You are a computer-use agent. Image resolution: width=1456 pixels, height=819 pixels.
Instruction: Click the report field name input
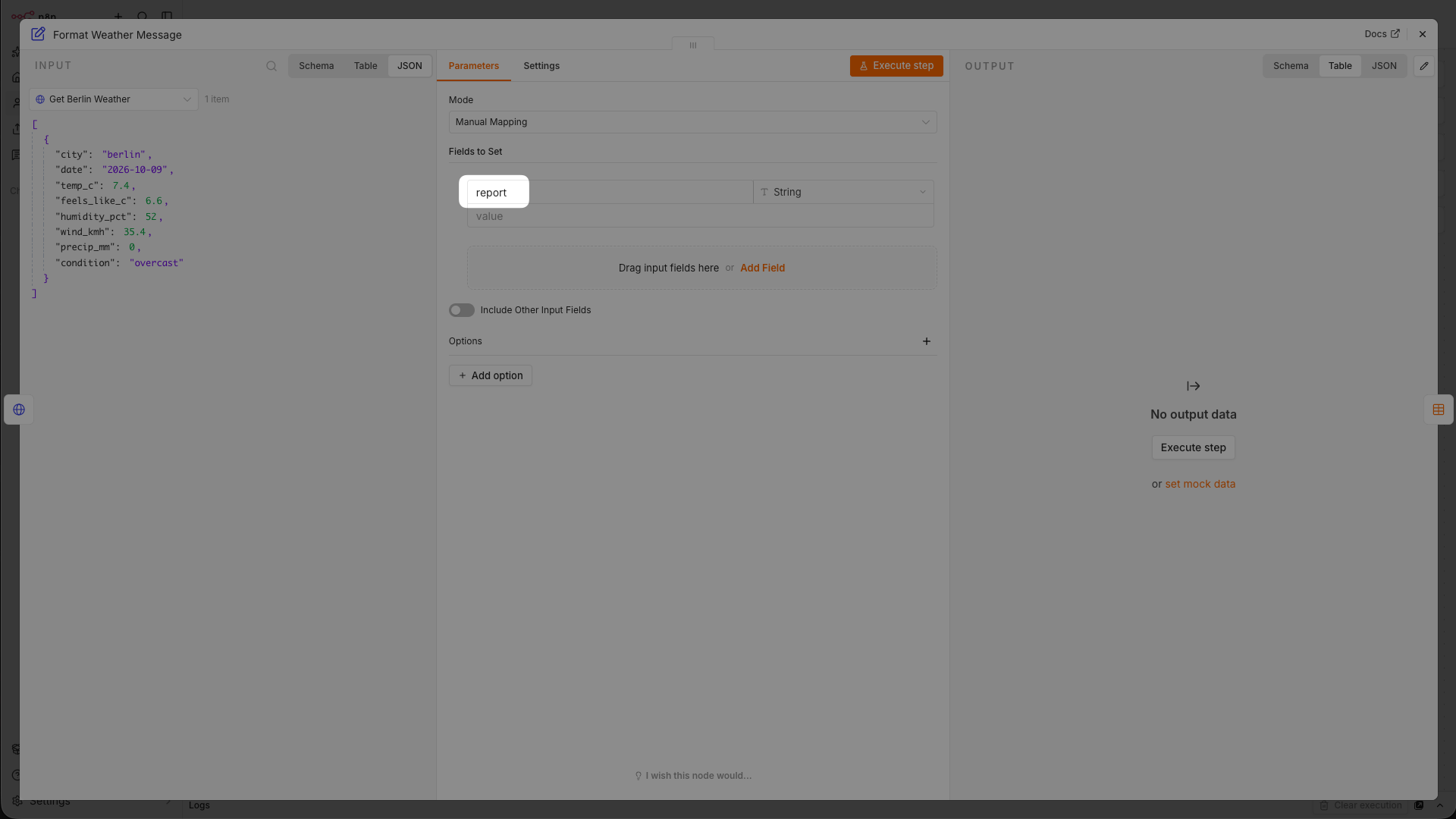tap(610, 193)
